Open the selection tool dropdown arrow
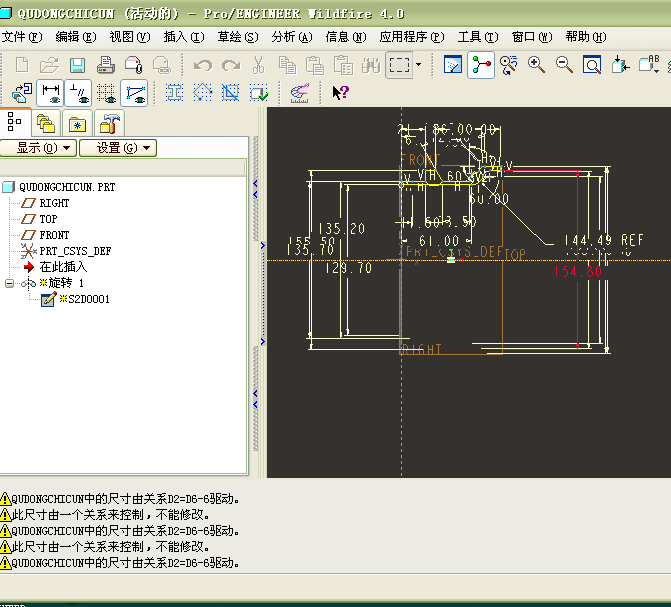Screen dimensions: 671x607 click(x=419, y=65)
